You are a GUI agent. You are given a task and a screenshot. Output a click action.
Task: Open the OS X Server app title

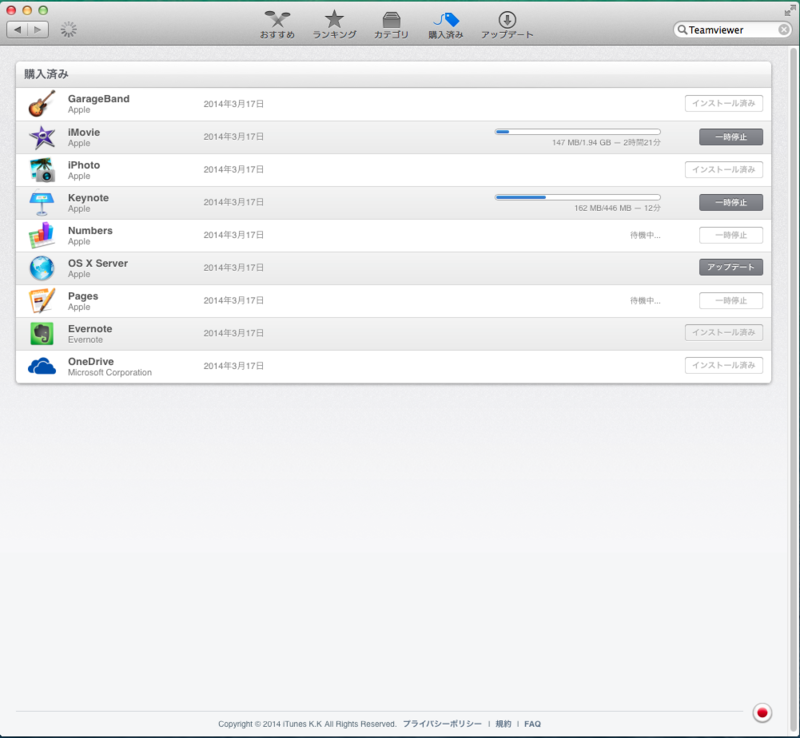tap(98, 263)
